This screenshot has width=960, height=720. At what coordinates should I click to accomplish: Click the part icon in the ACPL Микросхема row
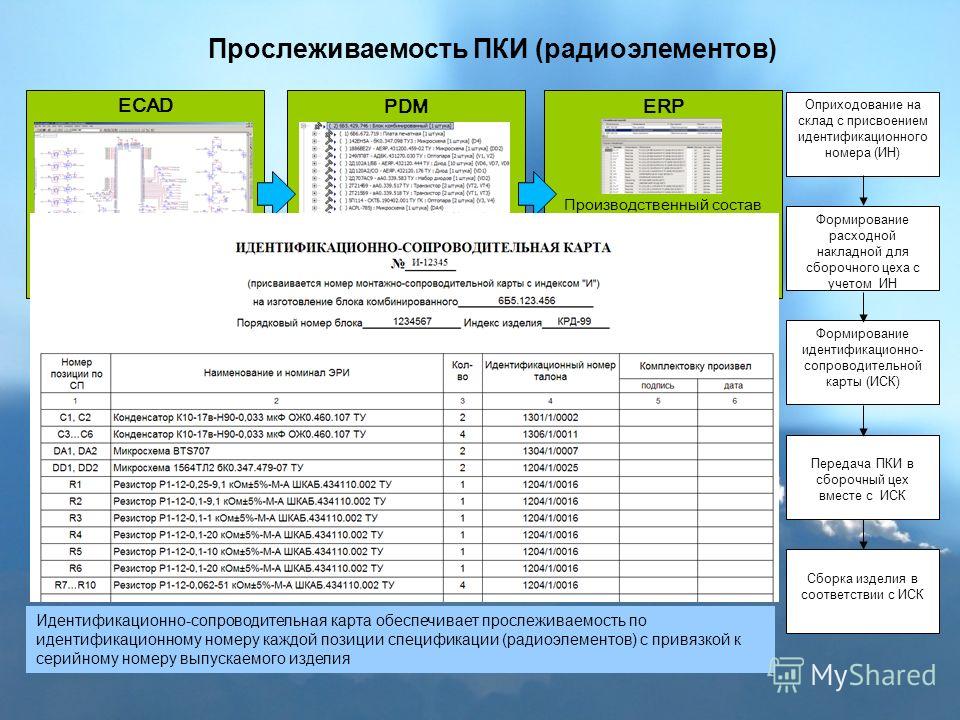[x=329, y=208]
